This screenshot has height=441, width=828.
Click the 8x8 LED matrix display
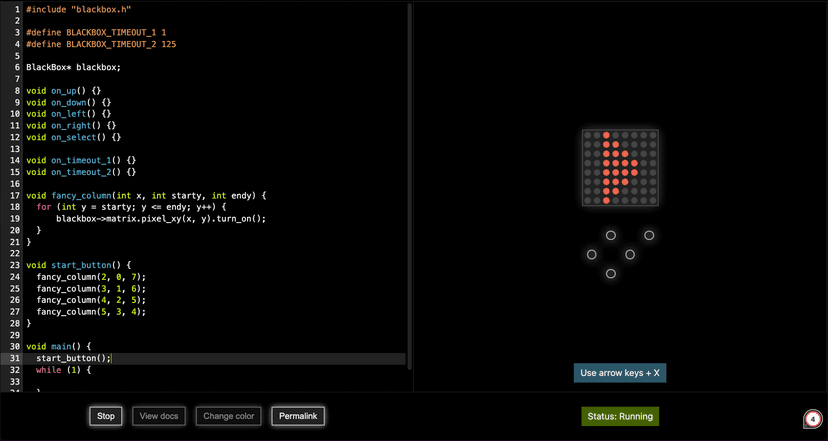pos(620,168)
